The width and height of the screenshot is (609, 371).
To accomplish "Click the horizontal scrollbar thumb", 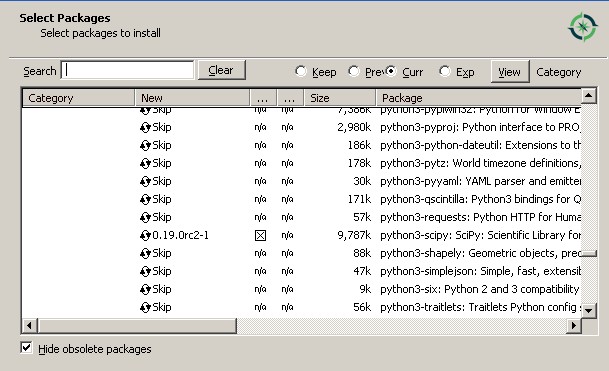I will click(137, 326).
